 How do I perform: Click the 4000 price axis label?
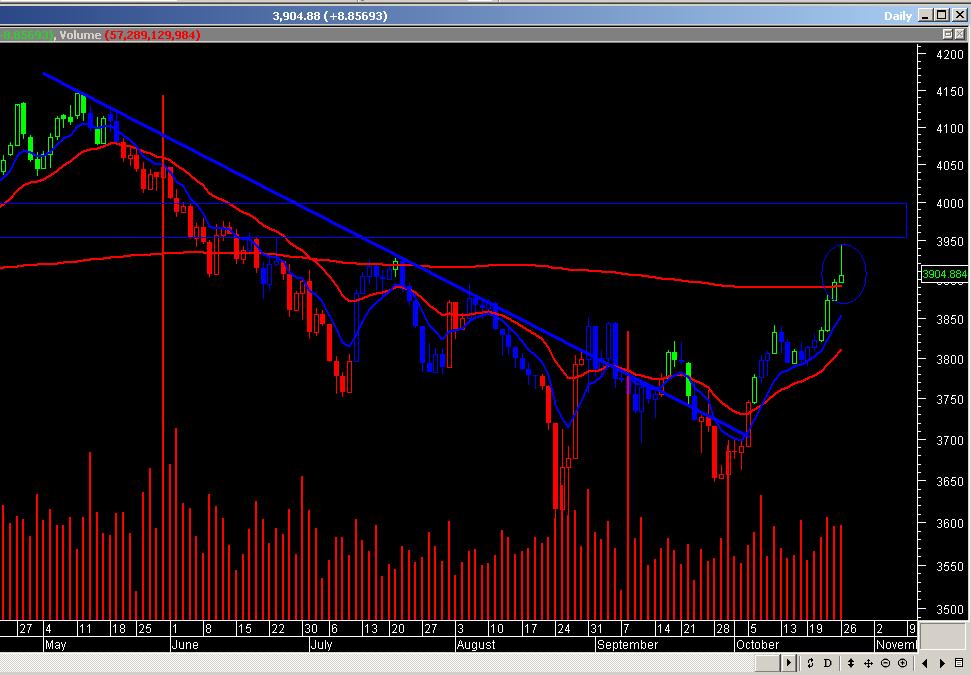point(949,203)
